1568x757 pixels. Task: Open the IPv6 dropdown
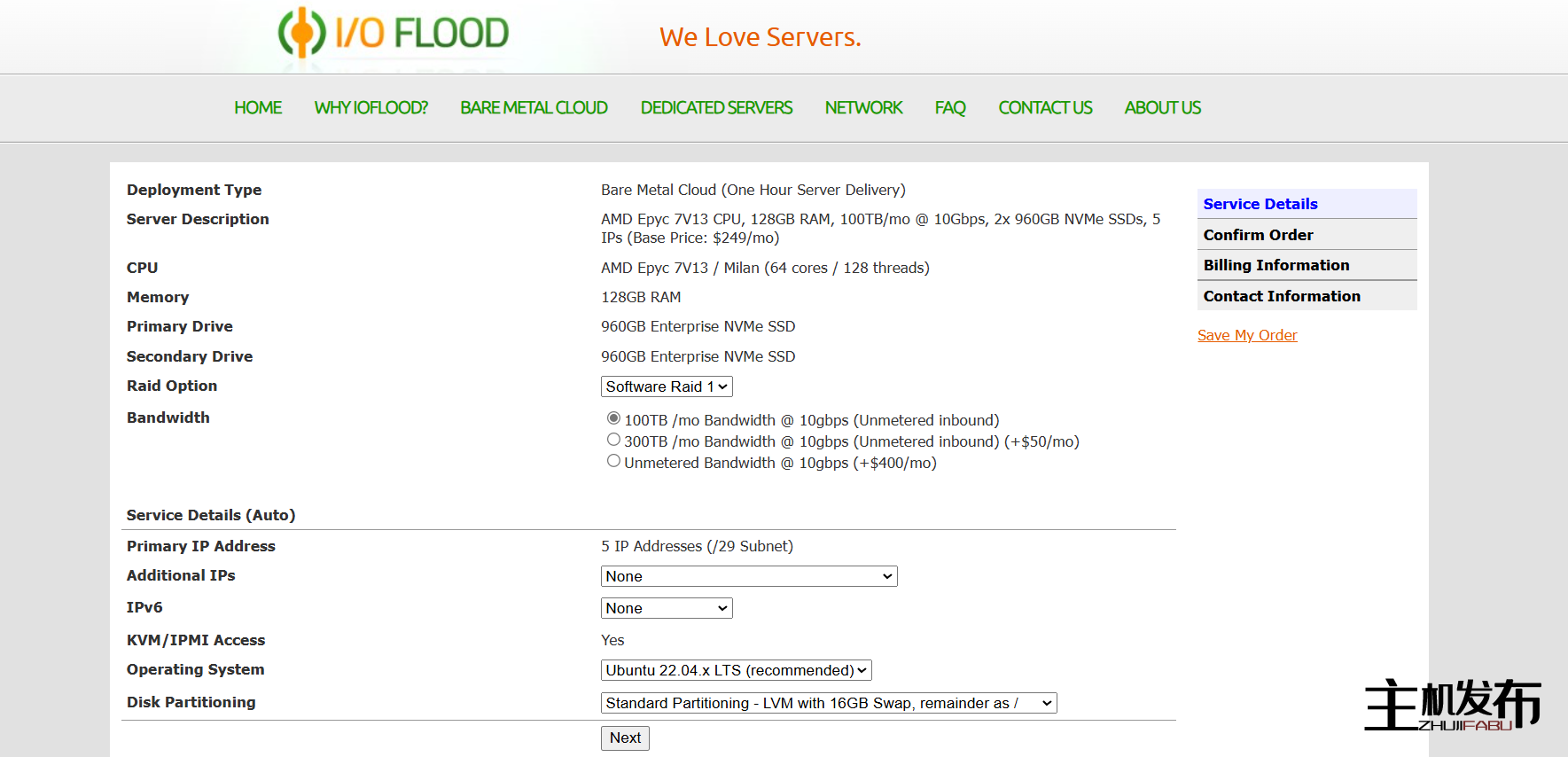(667, 608)
